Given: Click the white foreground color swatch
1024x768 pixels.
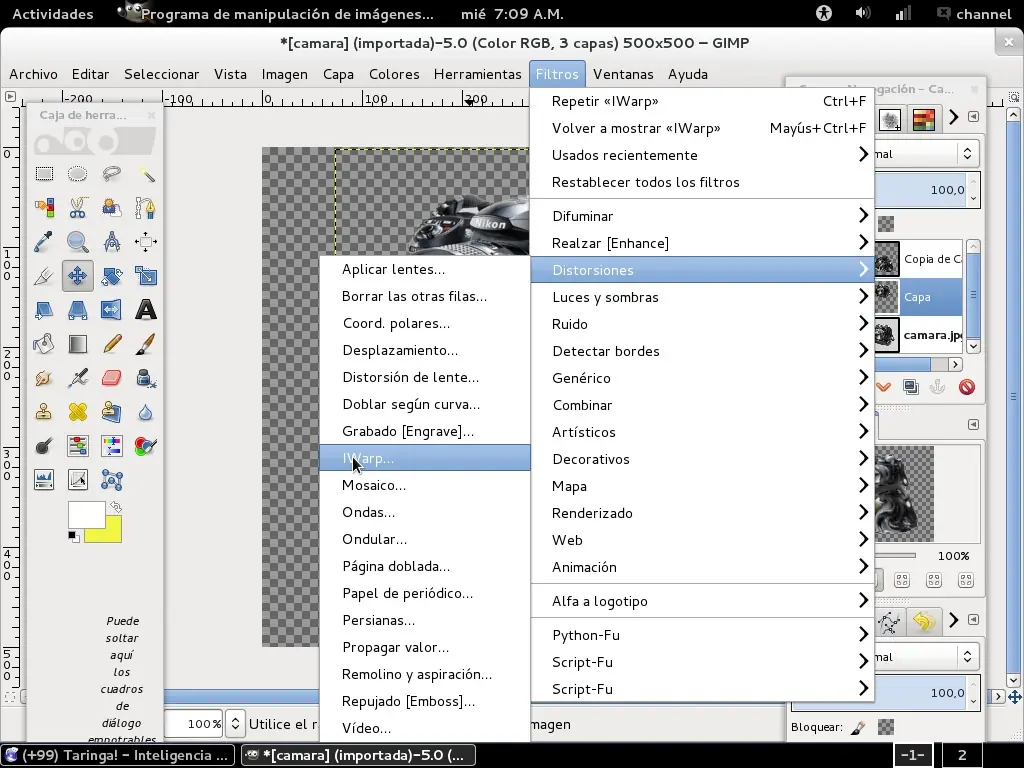Looking at the screenshot, I should pos(86,515).
